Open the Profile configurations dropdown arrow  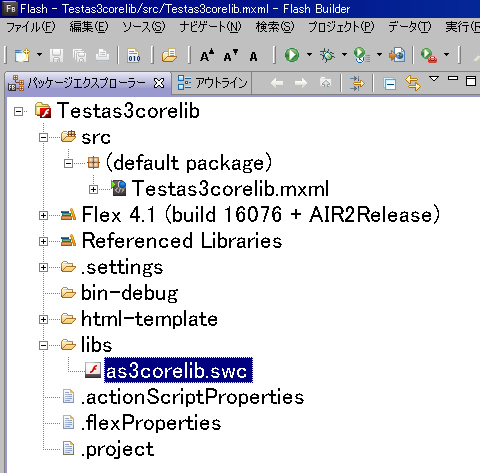click(379, 54)
